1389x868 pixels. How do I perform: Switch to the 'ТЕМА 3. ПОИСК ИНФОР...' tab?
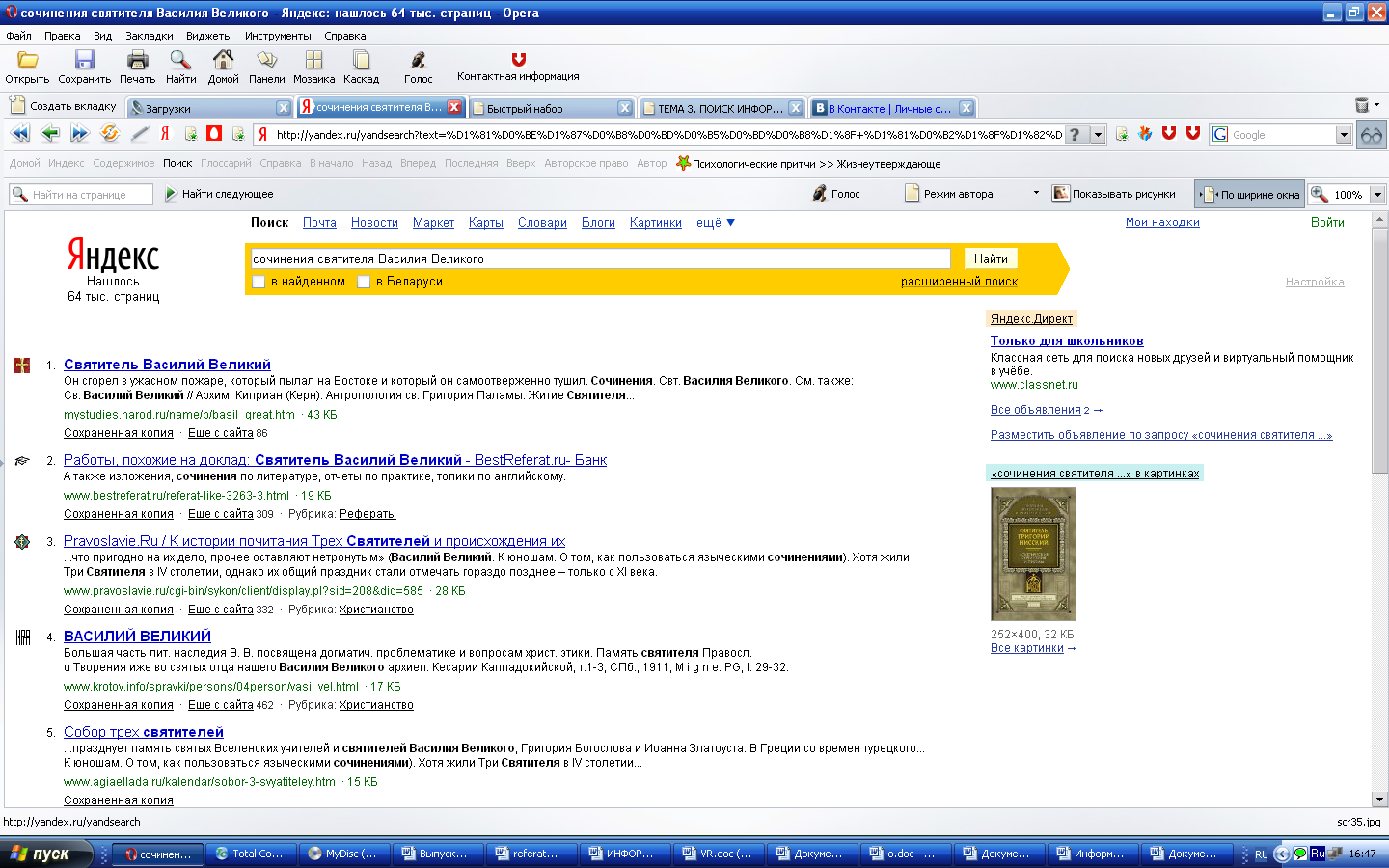pyautogui.click(x=722, y=108)
